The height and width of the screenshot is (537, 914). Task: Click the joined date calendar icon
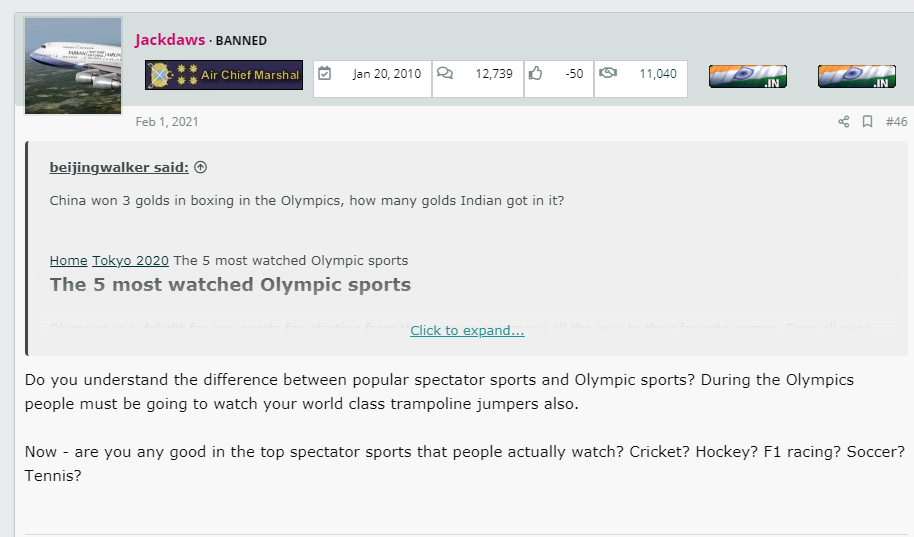(x=325, y=73)
